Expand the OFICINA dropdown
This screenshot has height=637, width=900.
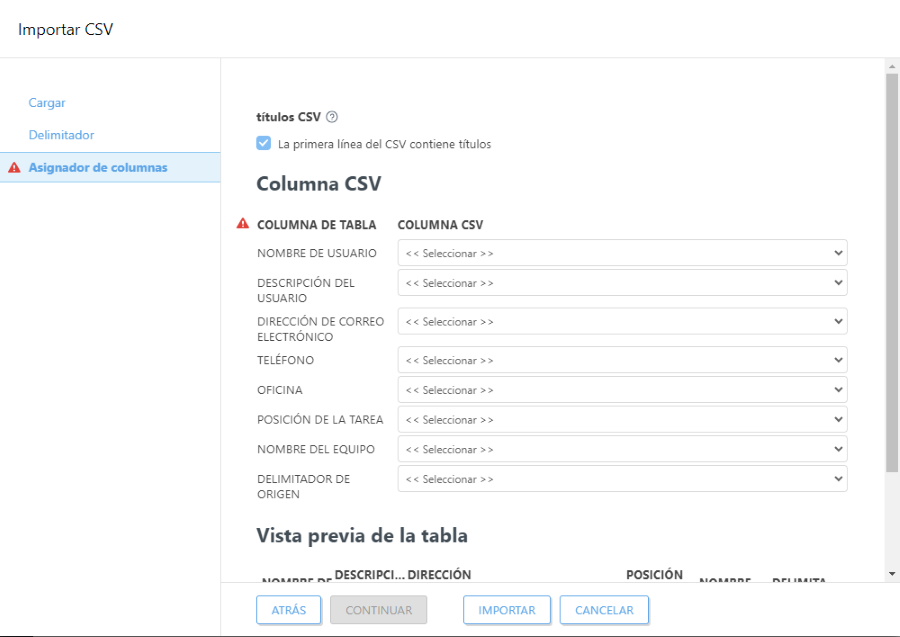click(x=622, y=389)
